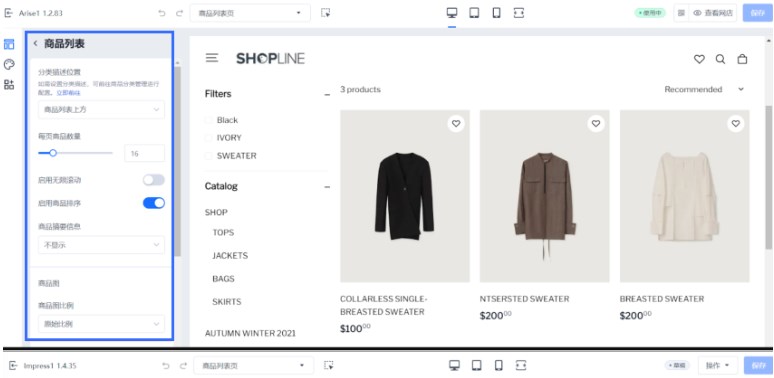The height and width of the screenshot is (378, 774).
Task: Undo the last change in Arise1 editor
Action: point(162,13)
